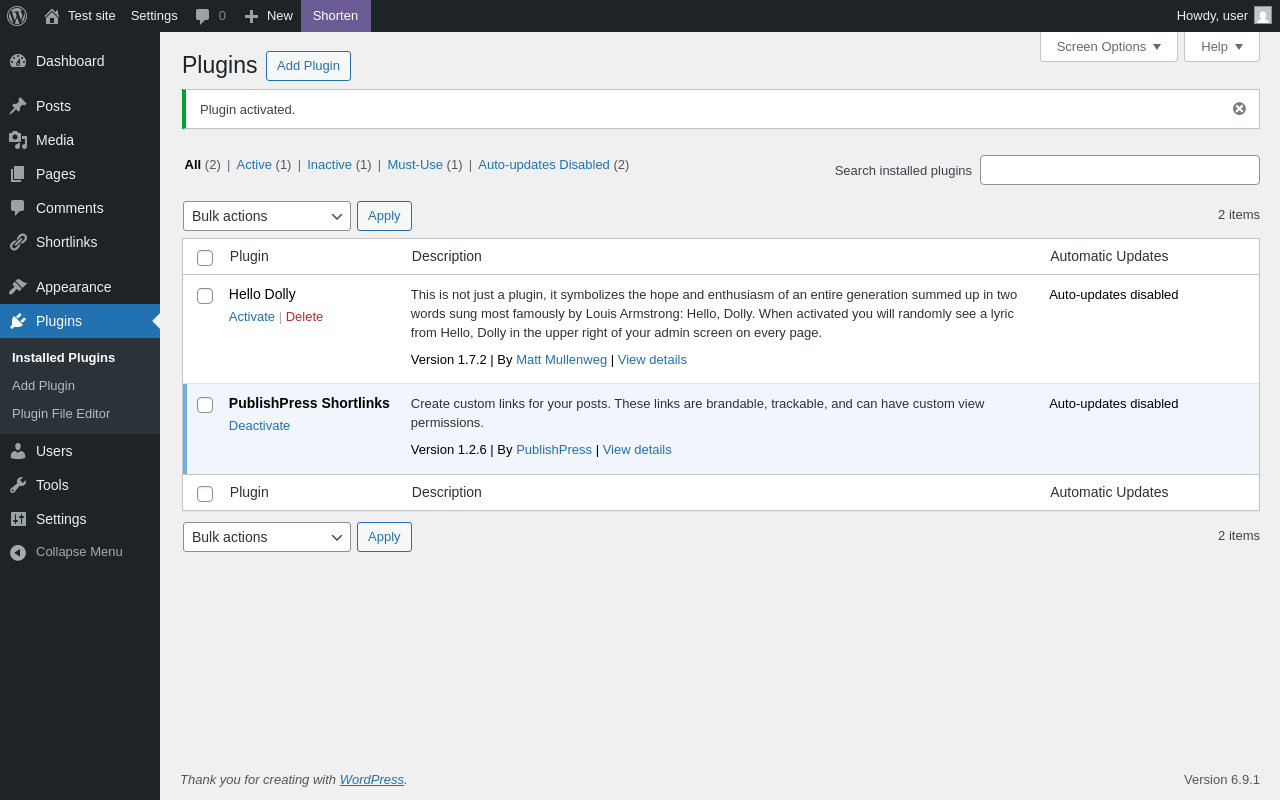Click Hello Dolly auto-updates disabled text

(1114, 295)
